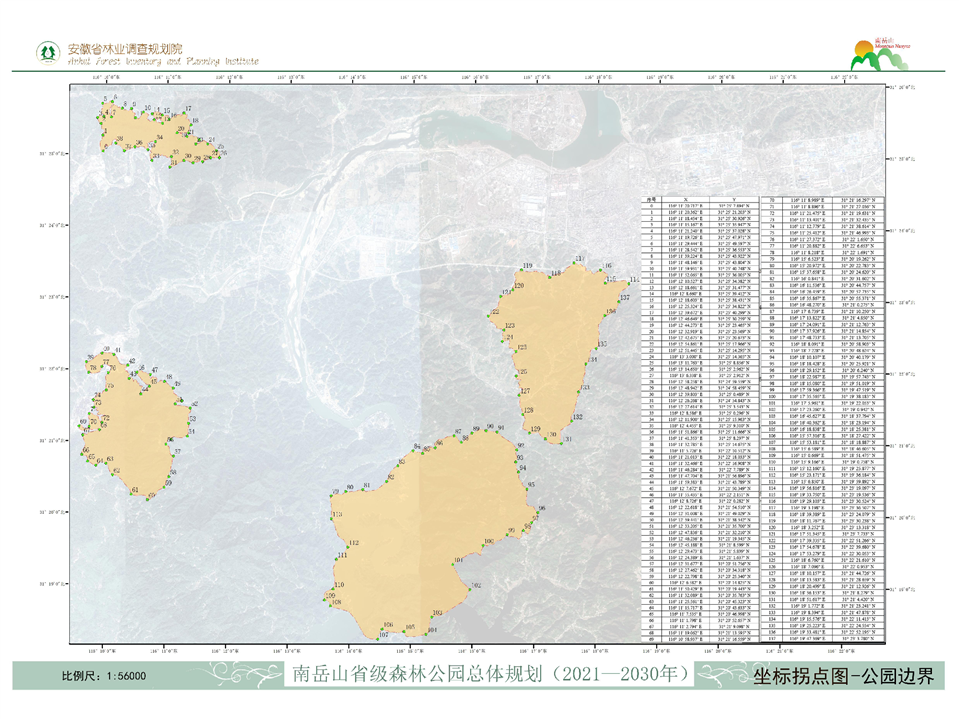Select turning point 102 on the largest parcel
Screen dimensions: 959x719
469,591
